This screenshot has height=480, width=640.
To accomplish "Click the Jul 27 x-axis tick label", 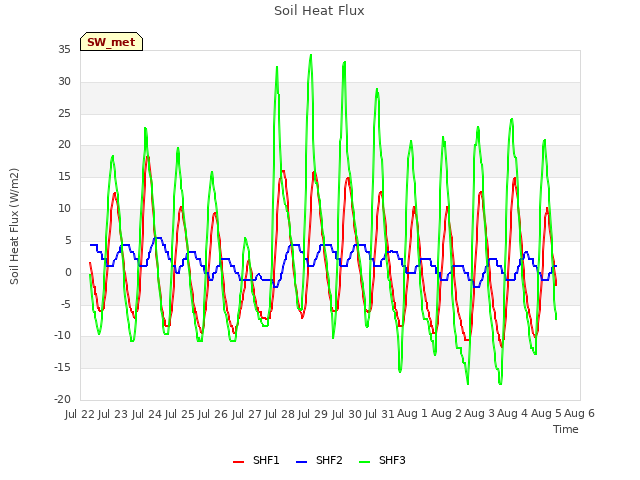I will (247, 414).
